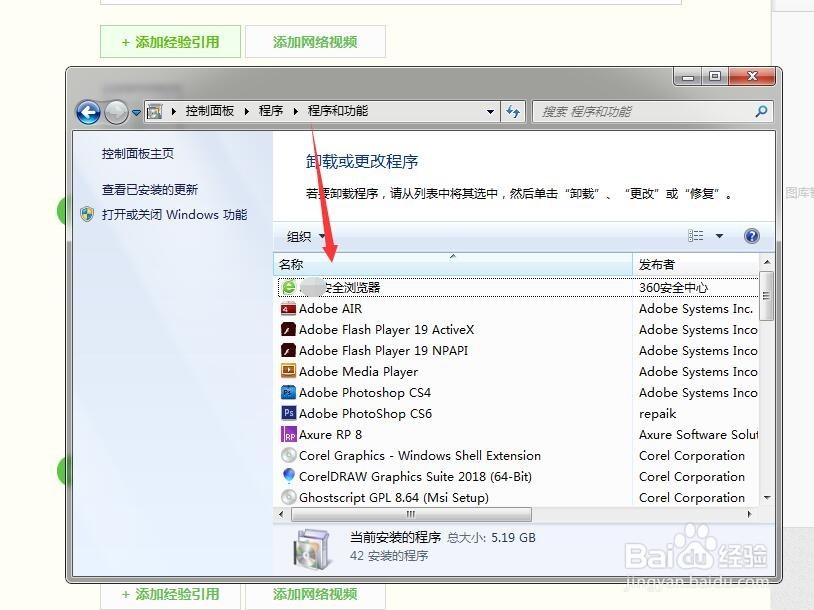814x610 pixels.
Task: Open the address bar history dropdown
Action: click(x=490, y=112)
